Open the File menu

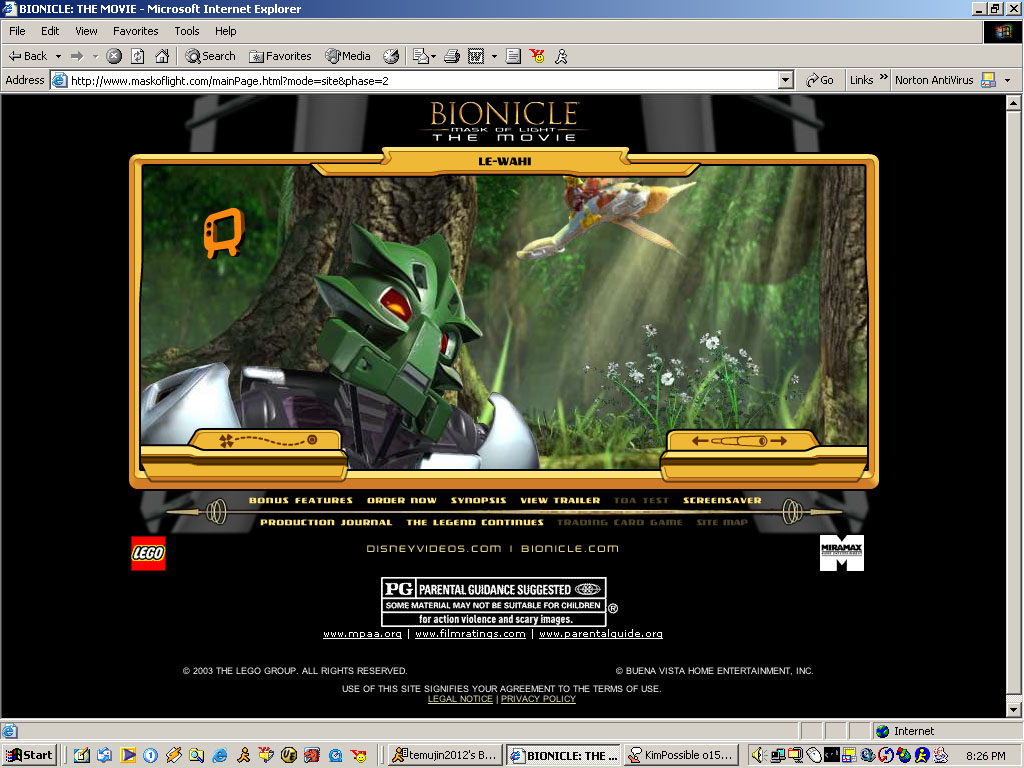coord(17,31)
